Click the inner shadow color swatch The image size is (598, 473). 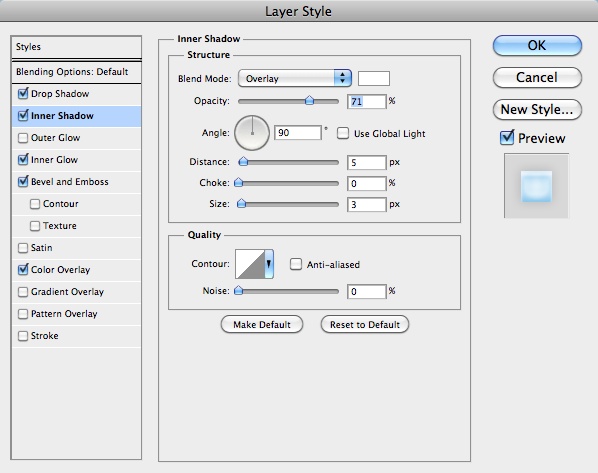pyautogui.click(x=374, y=78)
